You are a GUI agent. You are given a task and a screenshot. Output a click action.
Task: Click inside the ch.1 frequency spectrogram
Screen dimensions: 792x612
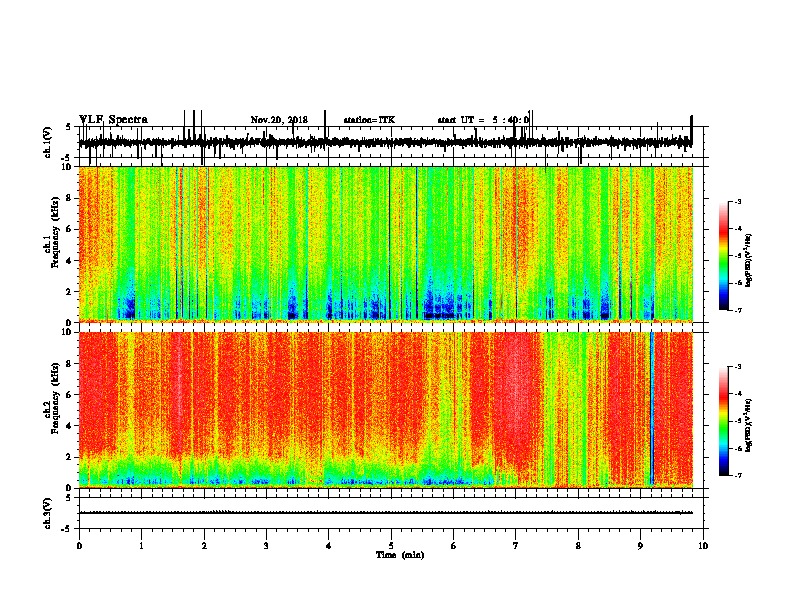[386, 244]
